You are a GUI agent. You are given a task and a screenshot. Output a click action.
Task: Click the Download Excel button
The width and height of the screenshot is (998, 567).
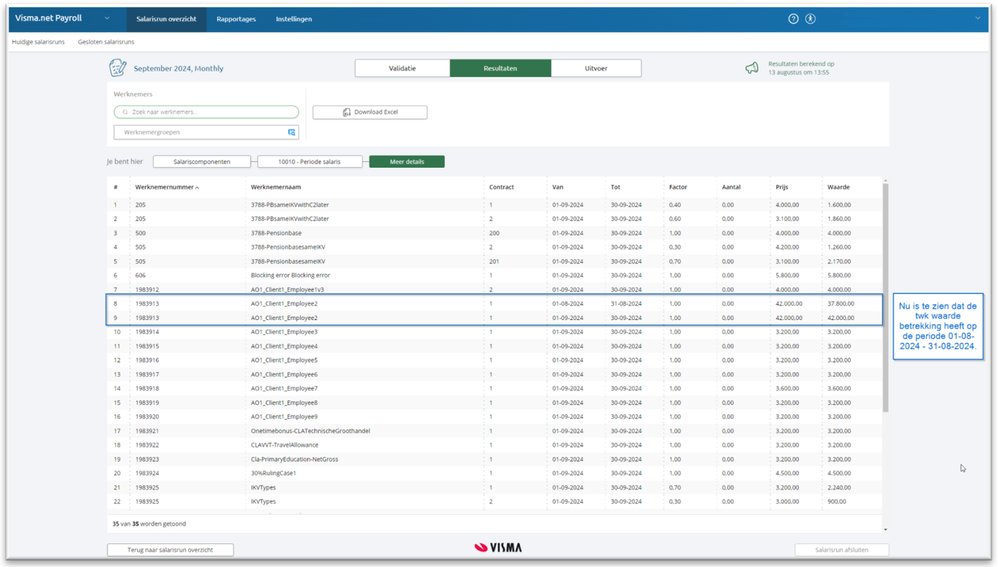click(x=370, y=112)
